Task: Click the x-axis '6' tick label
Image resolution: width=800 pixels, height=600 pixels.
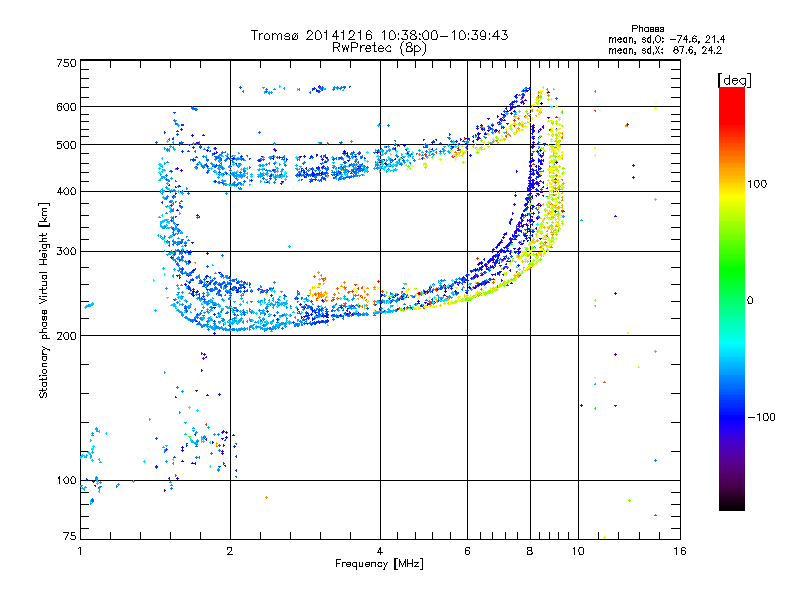Action: tap(467, 551)
